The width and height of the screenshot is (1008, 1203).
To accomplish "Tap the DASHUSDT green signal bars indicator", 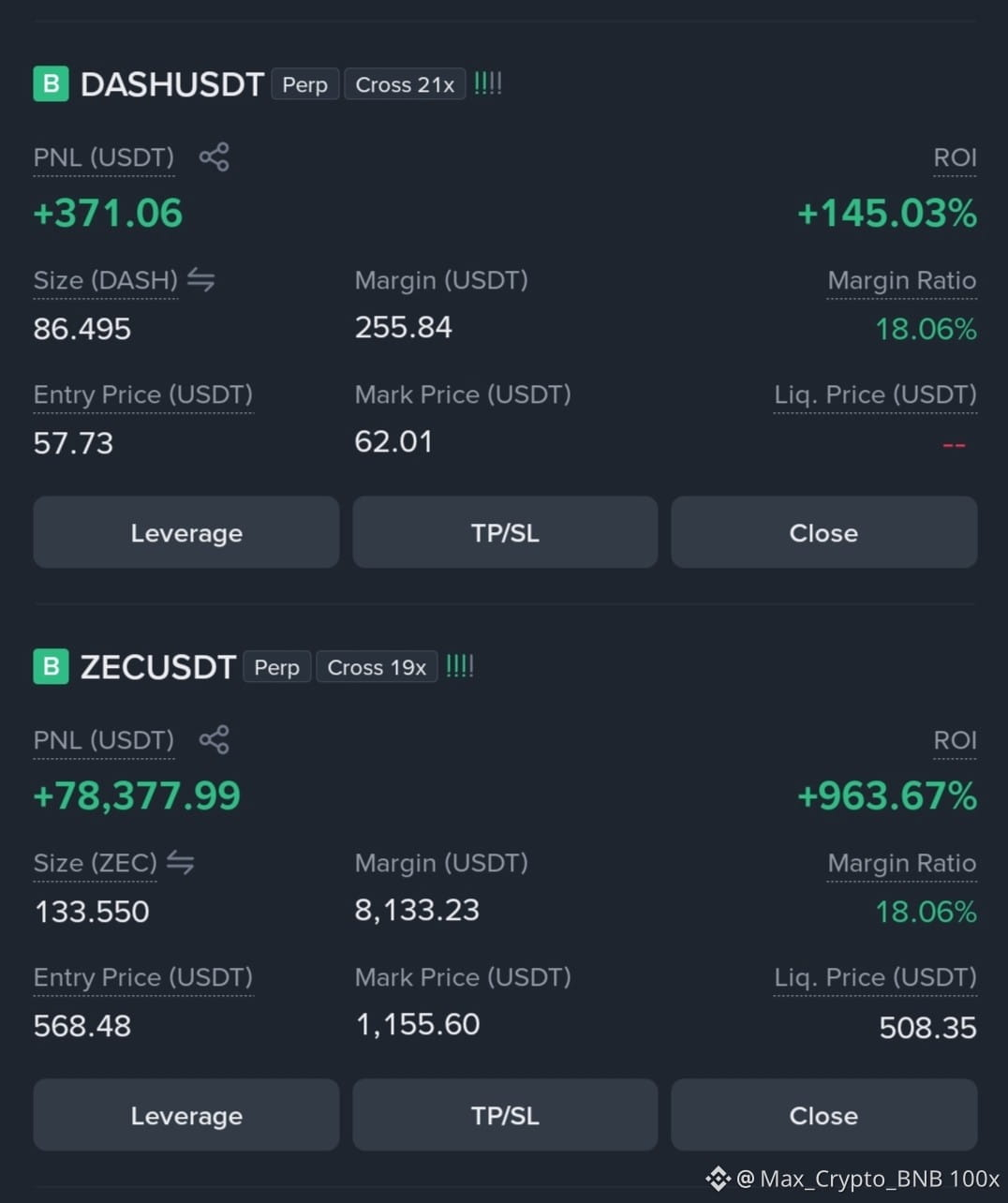I will pos(487,83).
